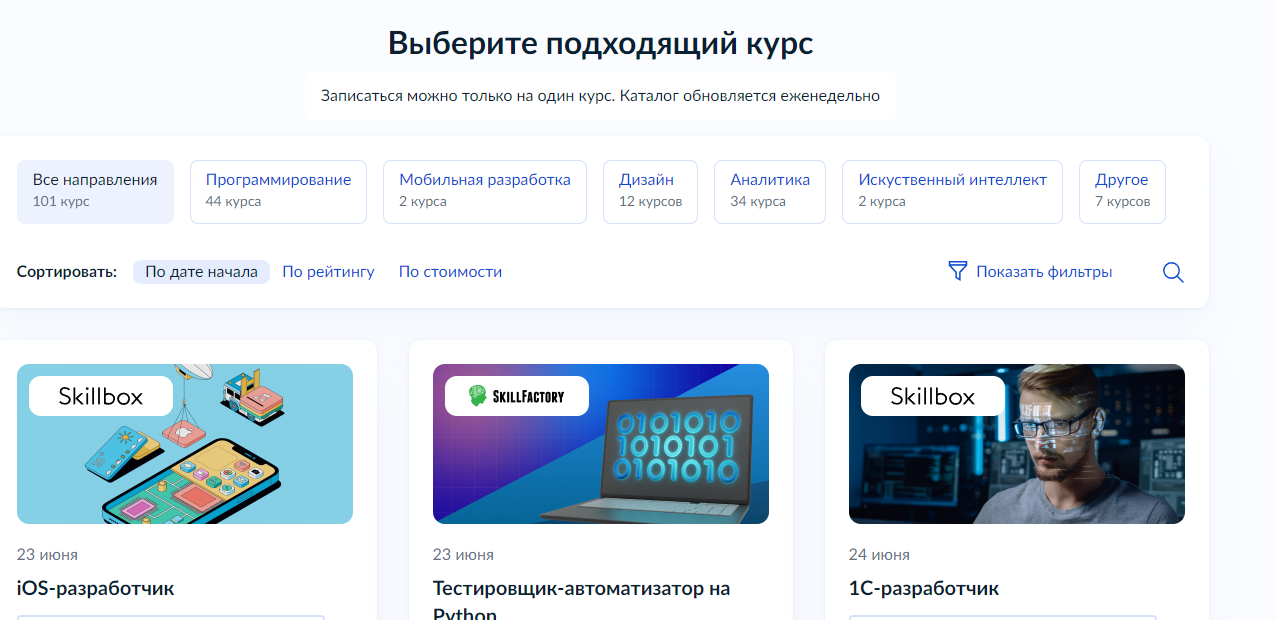The height and width of the screenshot is (620, 1277).
Task: Switch to the Программирование category
Action: coord(278,191)
